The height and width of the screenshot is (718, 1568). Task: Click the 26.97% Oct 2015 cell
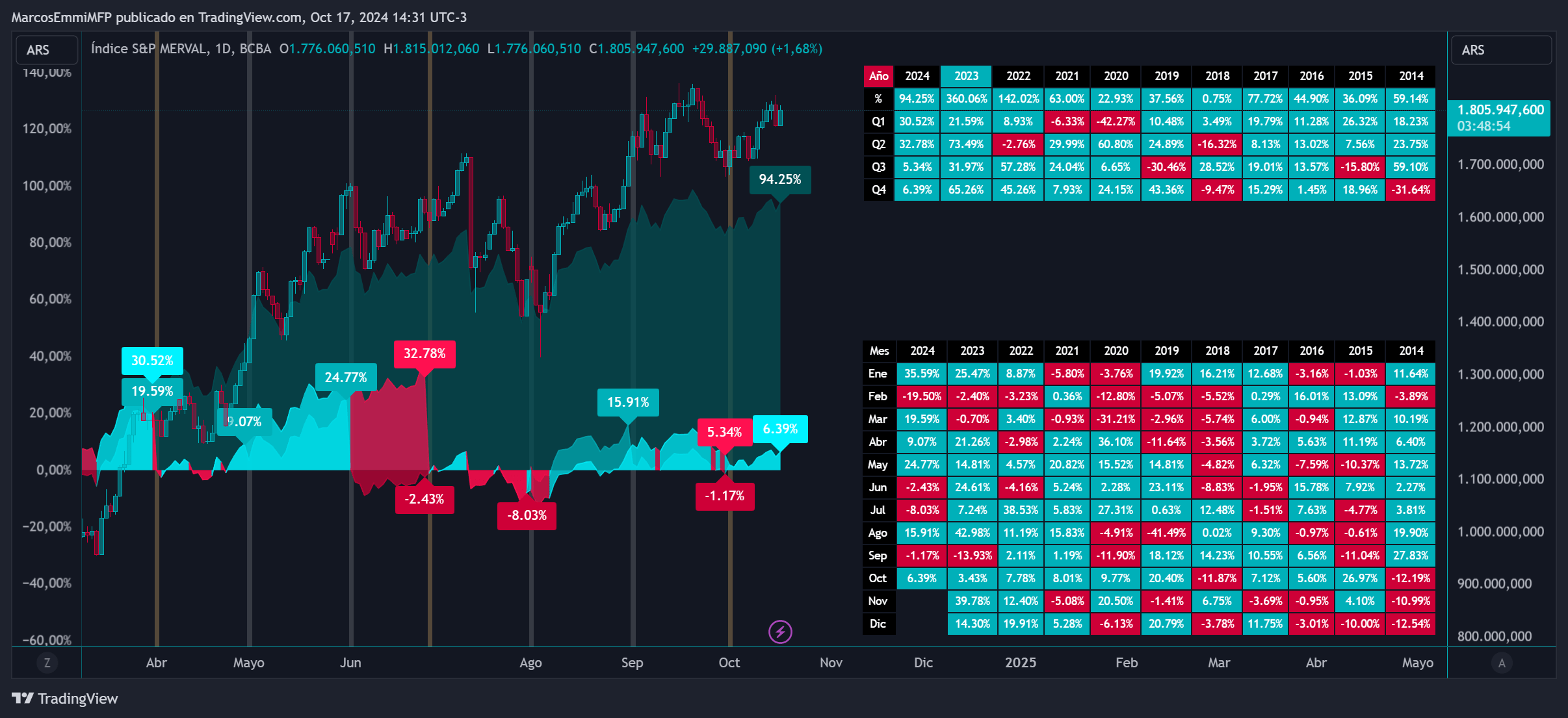pos(1360,578)
